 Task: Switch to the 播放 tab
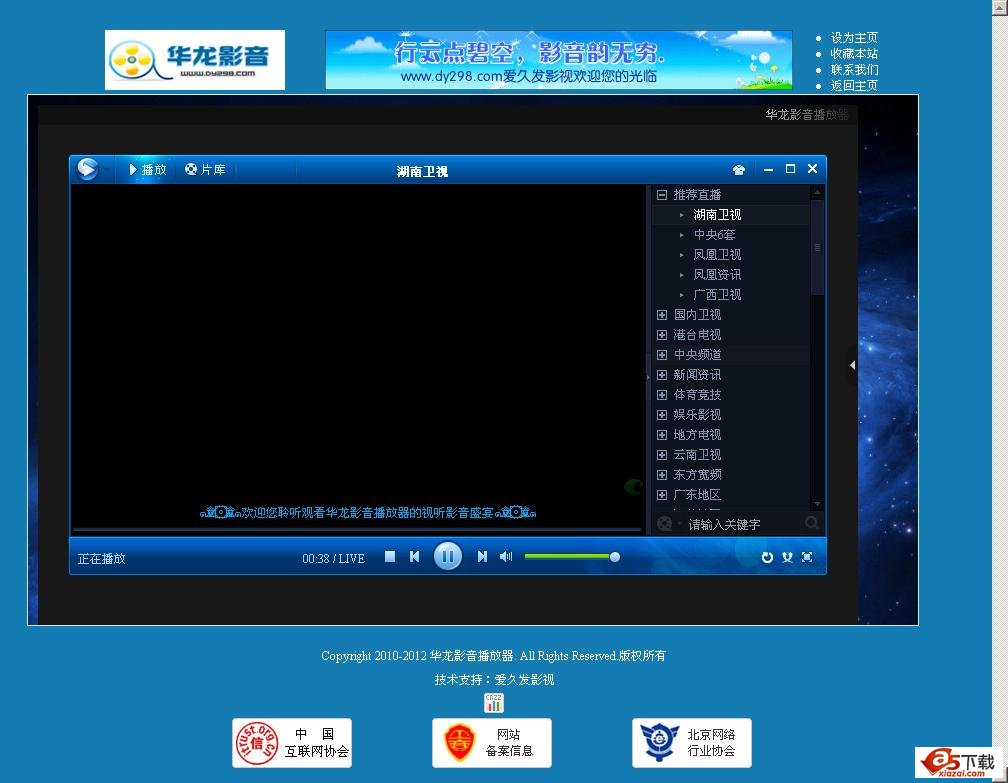click(148, 169)
